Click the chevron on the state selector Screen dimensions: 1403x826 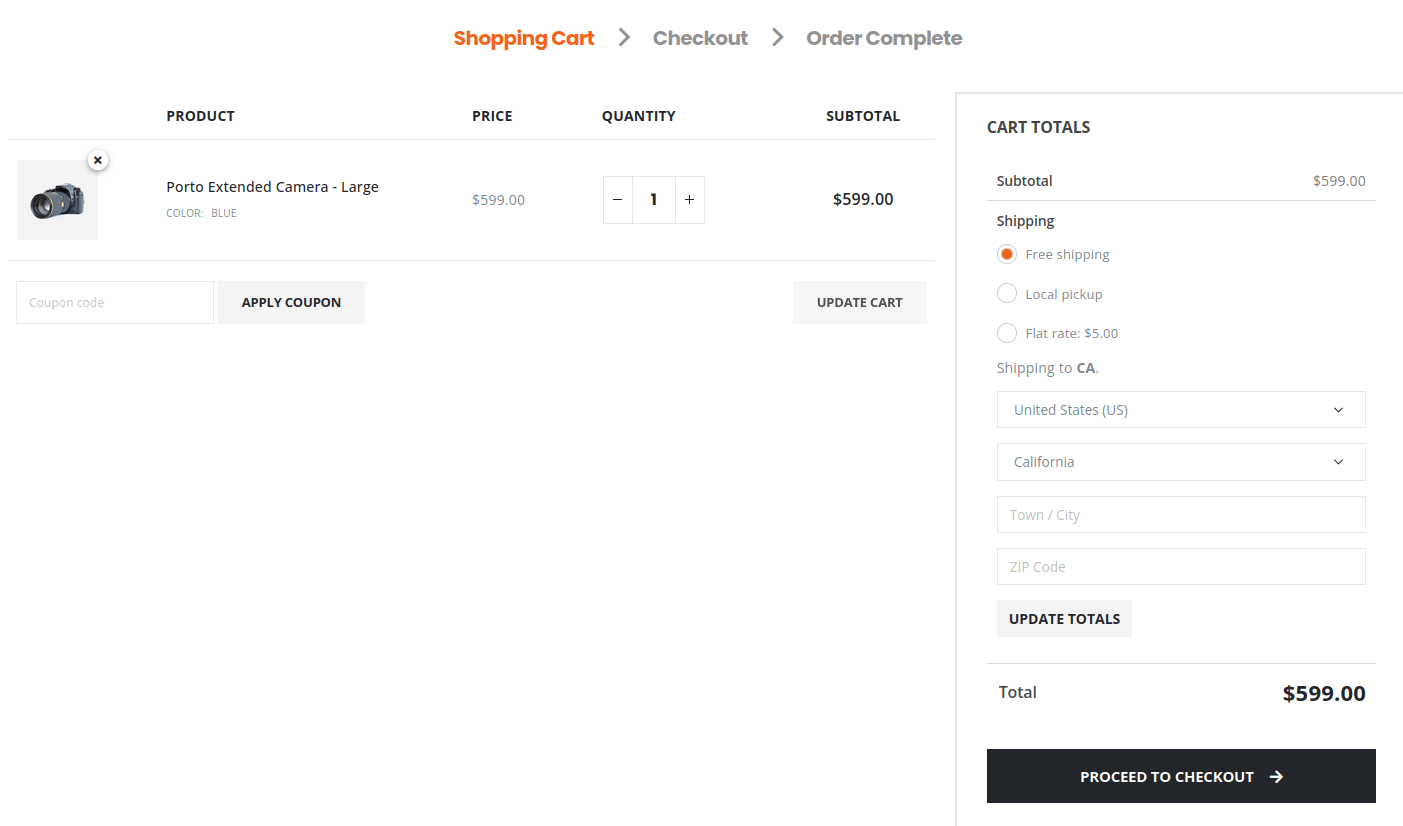(1338, 461)
